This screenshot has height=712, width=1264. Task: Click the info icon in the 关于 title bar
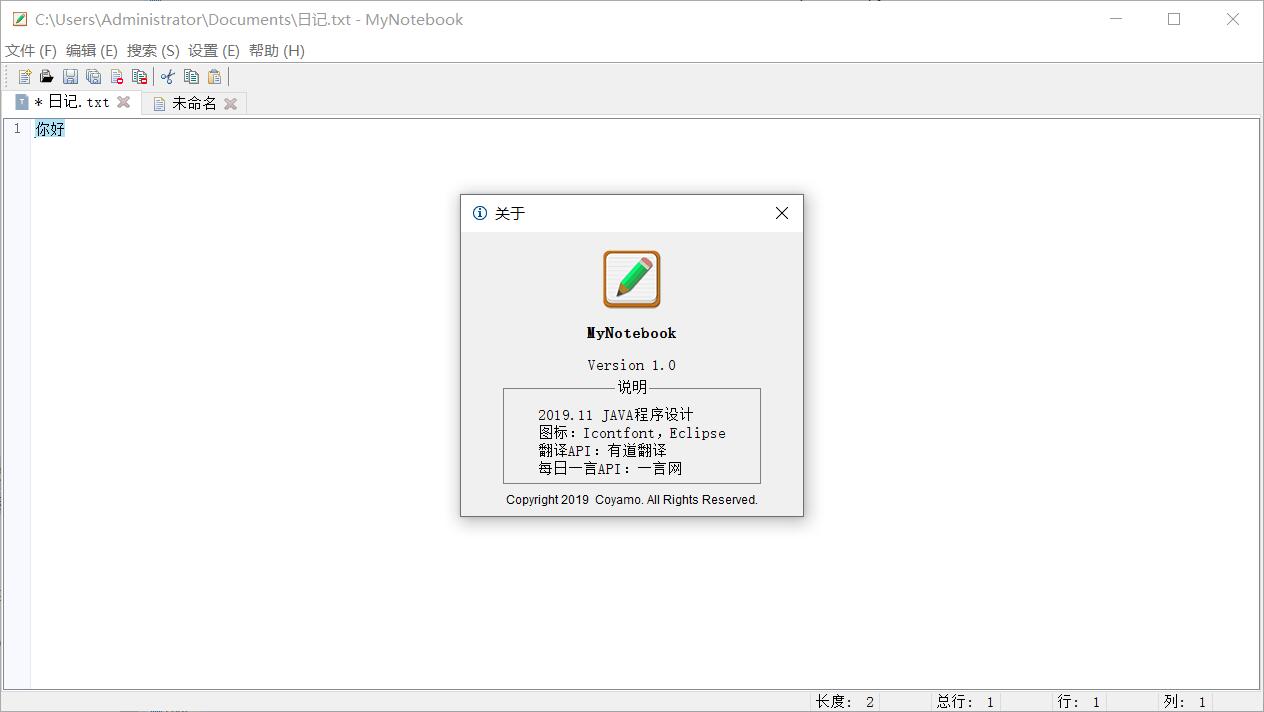point(480,213)
